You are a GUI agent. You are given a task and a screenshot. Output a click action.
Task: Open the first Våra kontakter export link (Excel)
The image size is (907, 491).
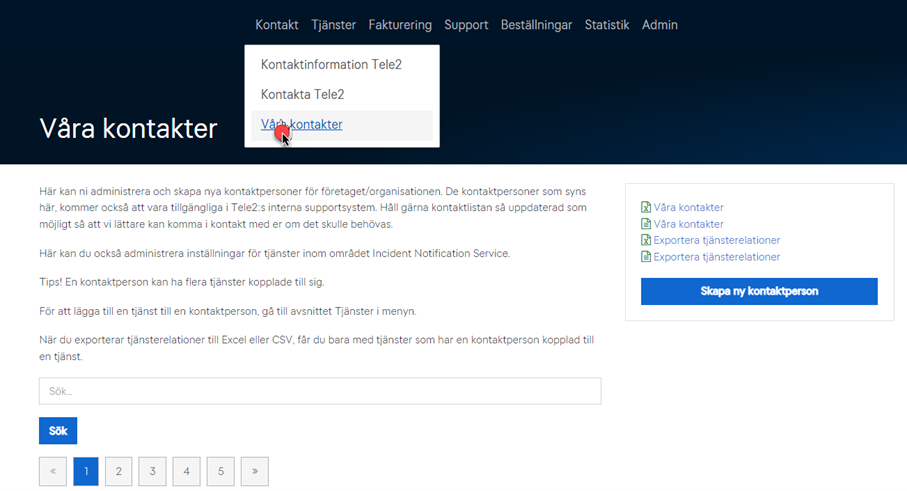tap(688, 207)
